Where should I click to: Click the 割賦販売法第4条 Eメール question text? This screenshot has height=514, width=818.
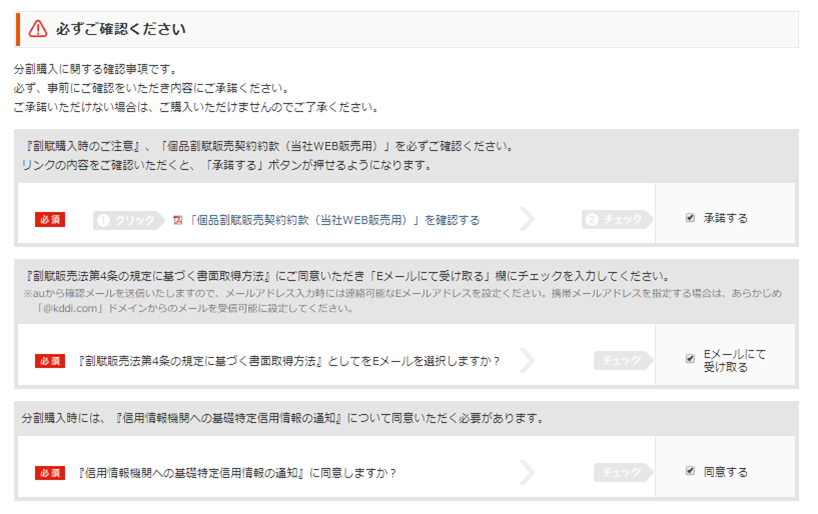[289, 361]
